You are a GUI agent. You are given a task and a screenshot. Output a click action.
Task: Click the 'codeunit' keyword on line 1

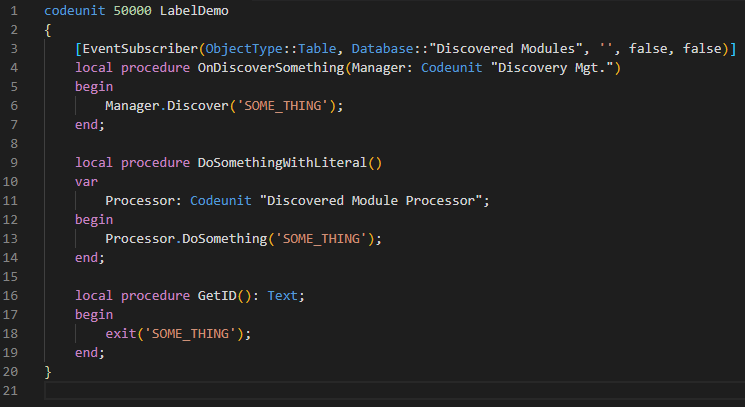click(75, 10)
